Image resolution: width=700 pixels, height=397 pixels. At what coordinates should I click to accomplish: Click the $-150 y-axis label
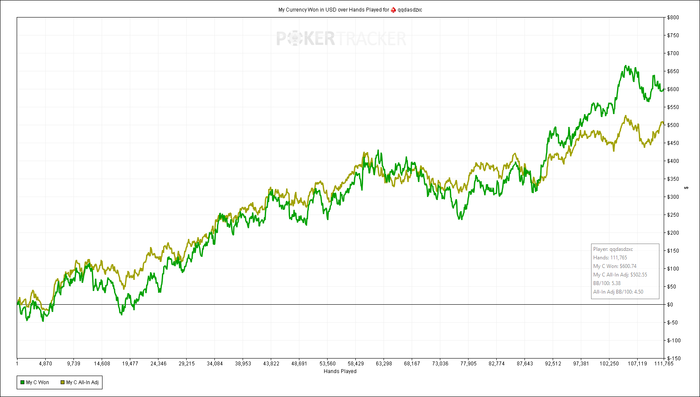tap(674, 358)
